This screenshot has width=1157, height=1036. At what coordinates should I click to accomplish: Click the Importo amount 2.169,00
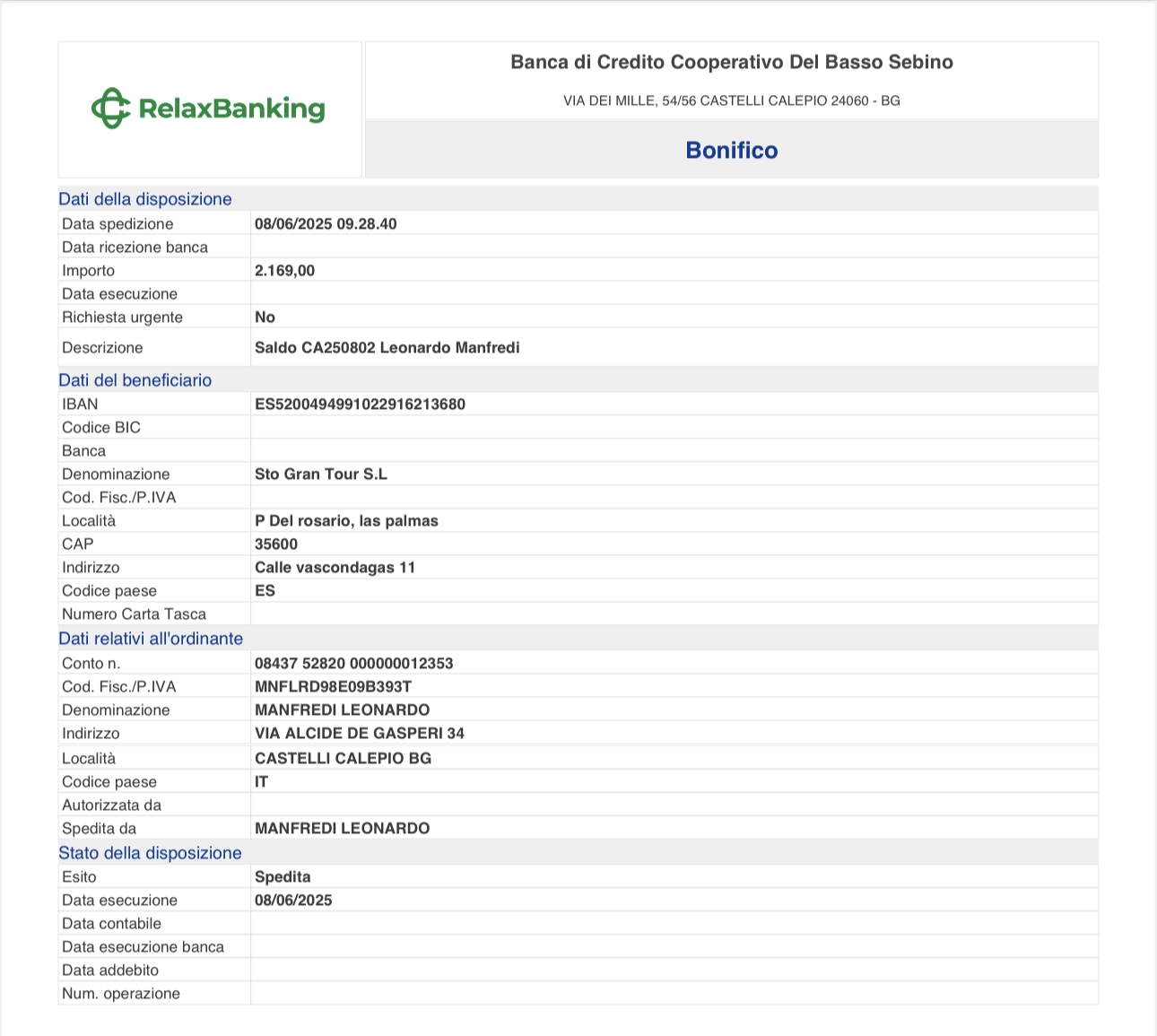coord(284,270)
